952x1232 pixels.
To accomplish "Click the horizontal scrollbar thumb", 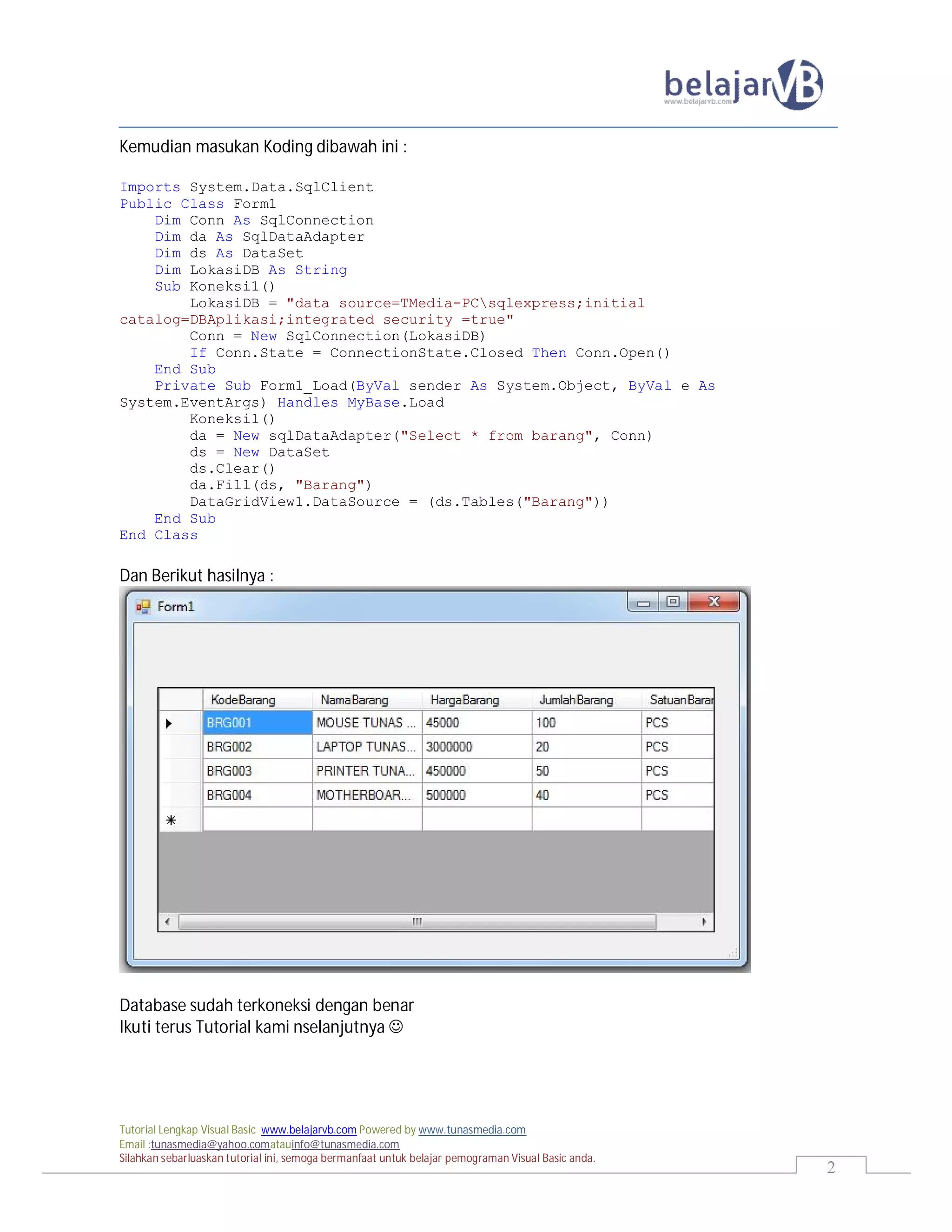I will (417, 922).
